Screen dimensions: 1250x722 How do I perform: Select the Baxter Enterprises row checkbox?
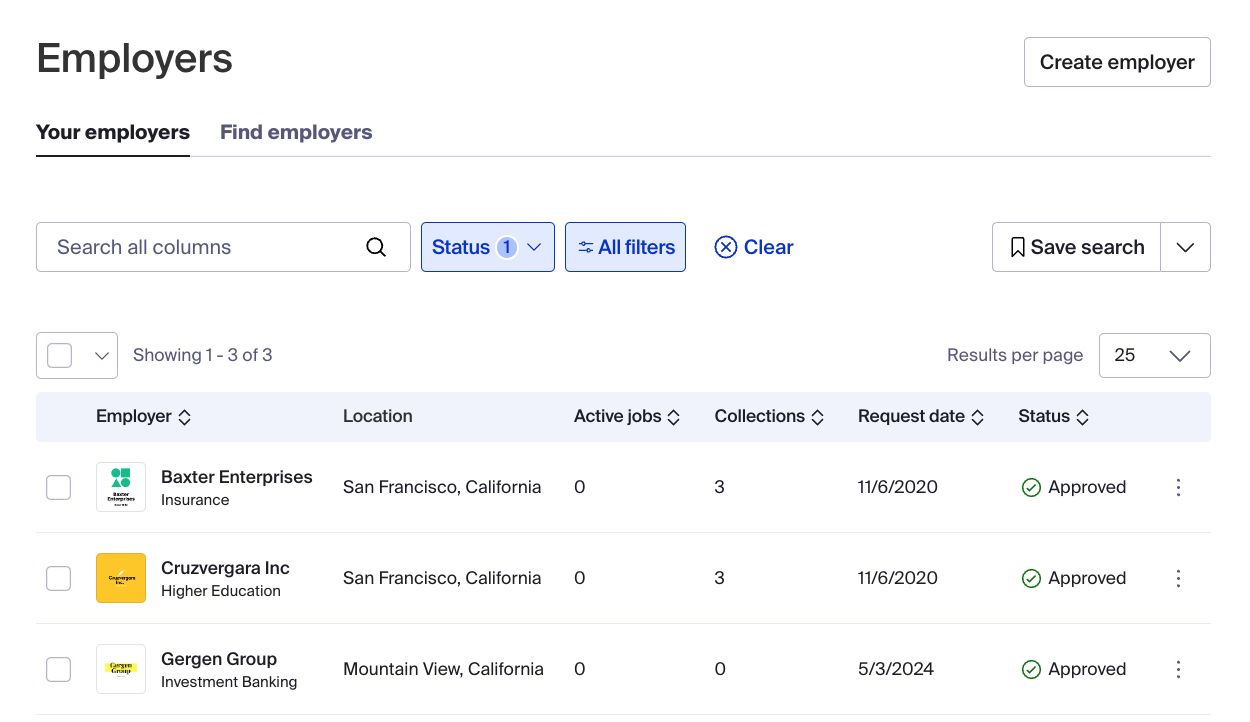coord(59,487)
